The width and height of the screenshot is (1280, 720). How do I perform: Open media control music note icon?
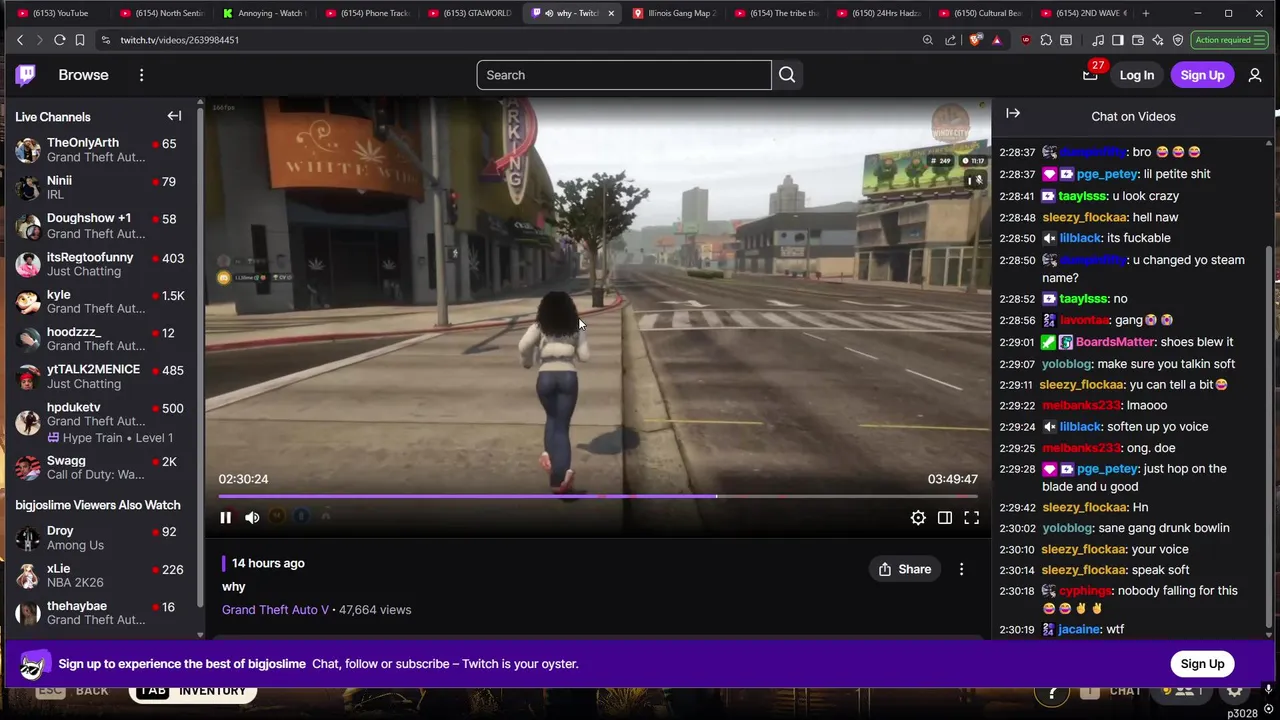1098,40
